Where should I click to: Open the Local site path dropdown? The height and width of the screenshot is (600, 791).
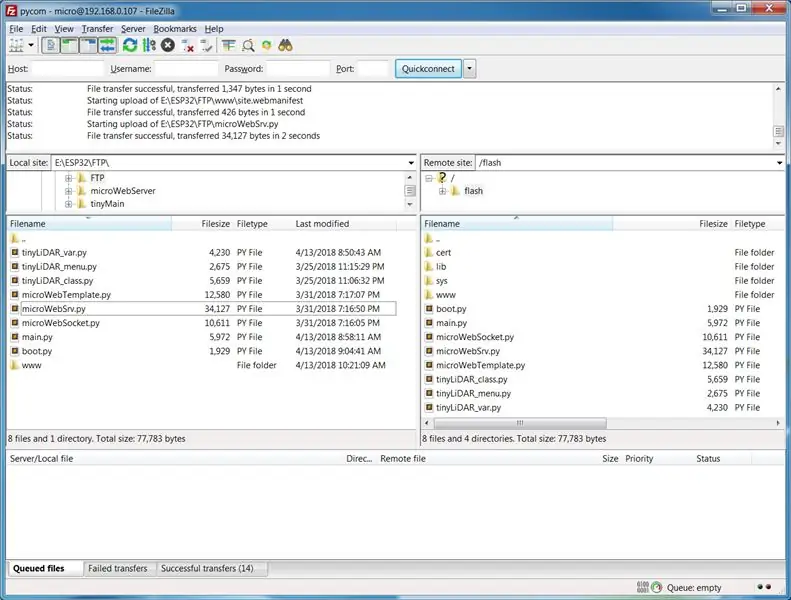(x=411, y=162)
